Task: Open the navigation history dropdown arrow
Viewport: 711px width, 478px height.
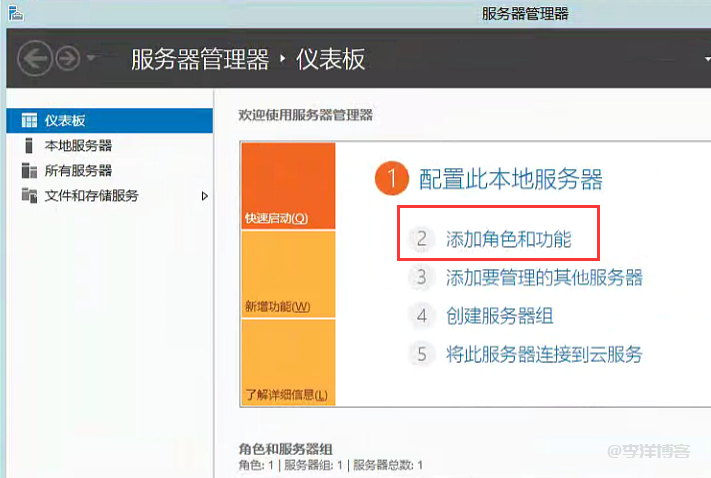Action: [x=91, y=59]
